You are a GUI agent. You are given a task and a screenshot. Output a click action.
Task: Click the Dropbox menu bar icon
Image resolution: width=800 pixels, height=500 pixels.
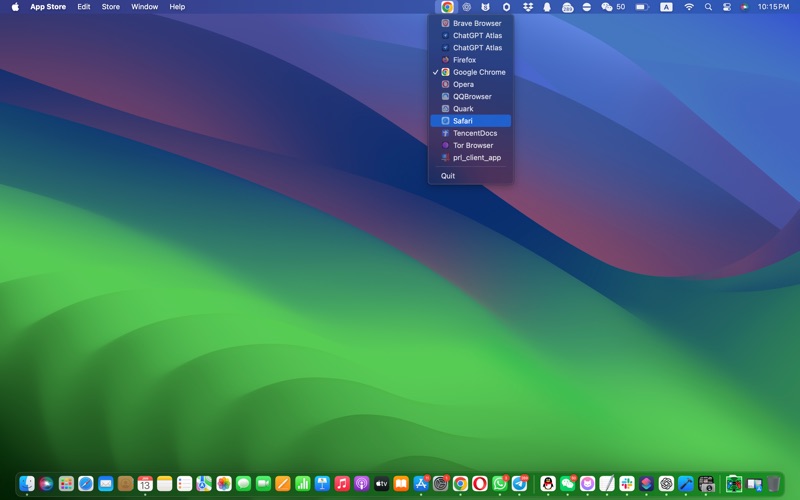tap(528, 7)
